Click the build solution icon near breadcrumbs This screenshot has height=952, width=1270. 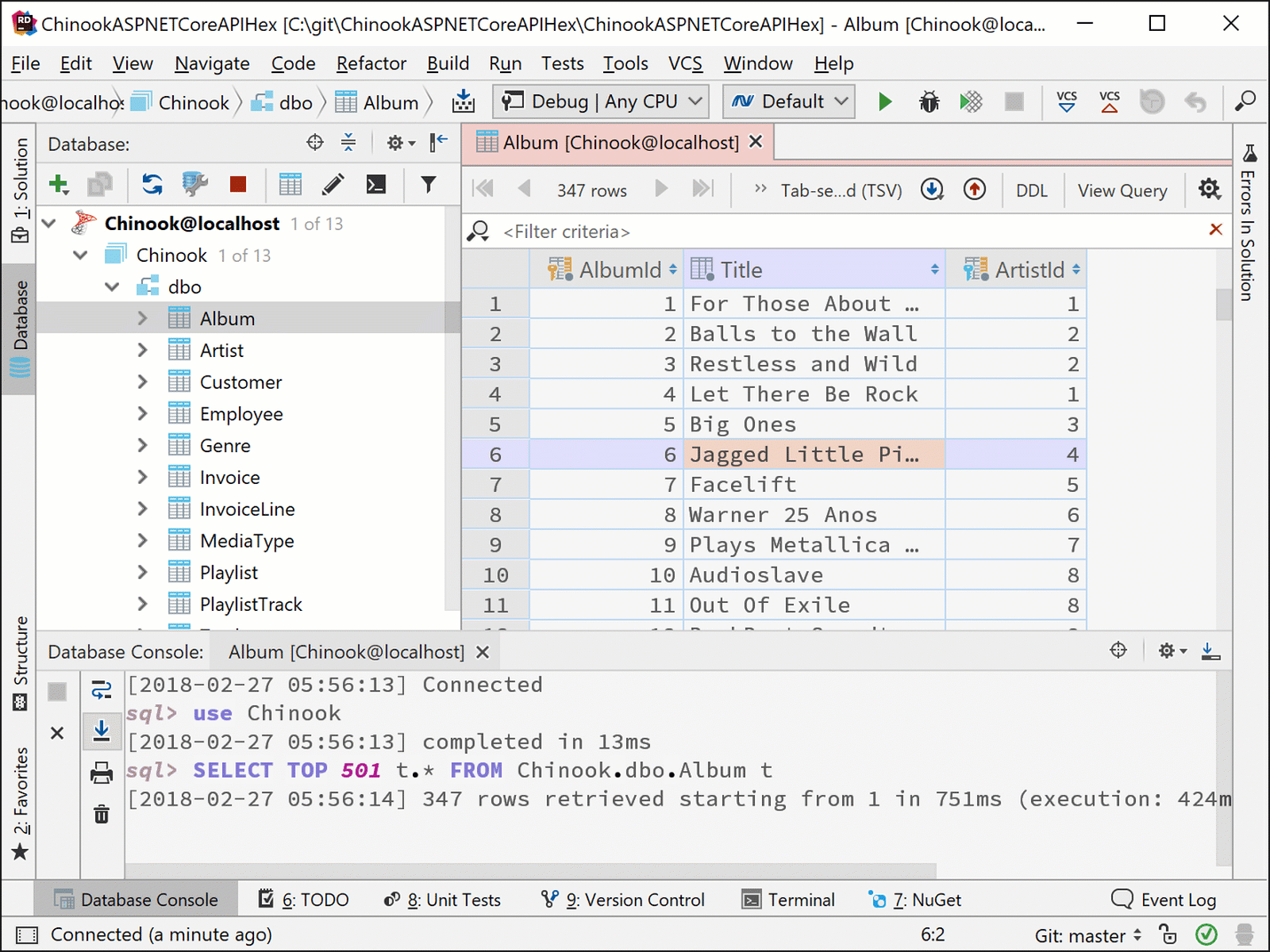tap(464, 102)
